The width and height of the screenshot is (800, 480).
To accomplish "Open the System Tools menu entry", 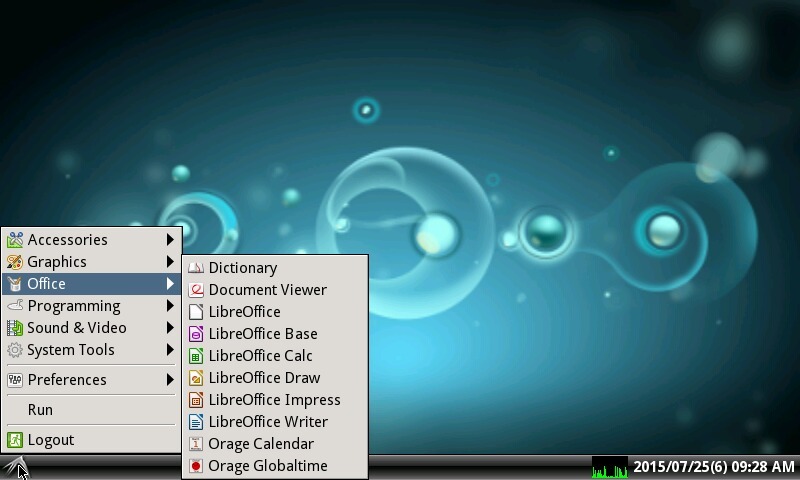I will 92,350.
